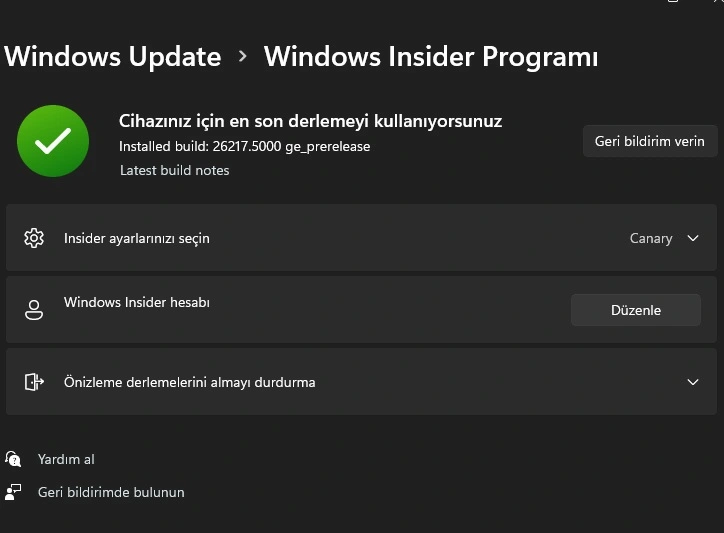Open Geri bildirimde bulunun link

(111, 492)
